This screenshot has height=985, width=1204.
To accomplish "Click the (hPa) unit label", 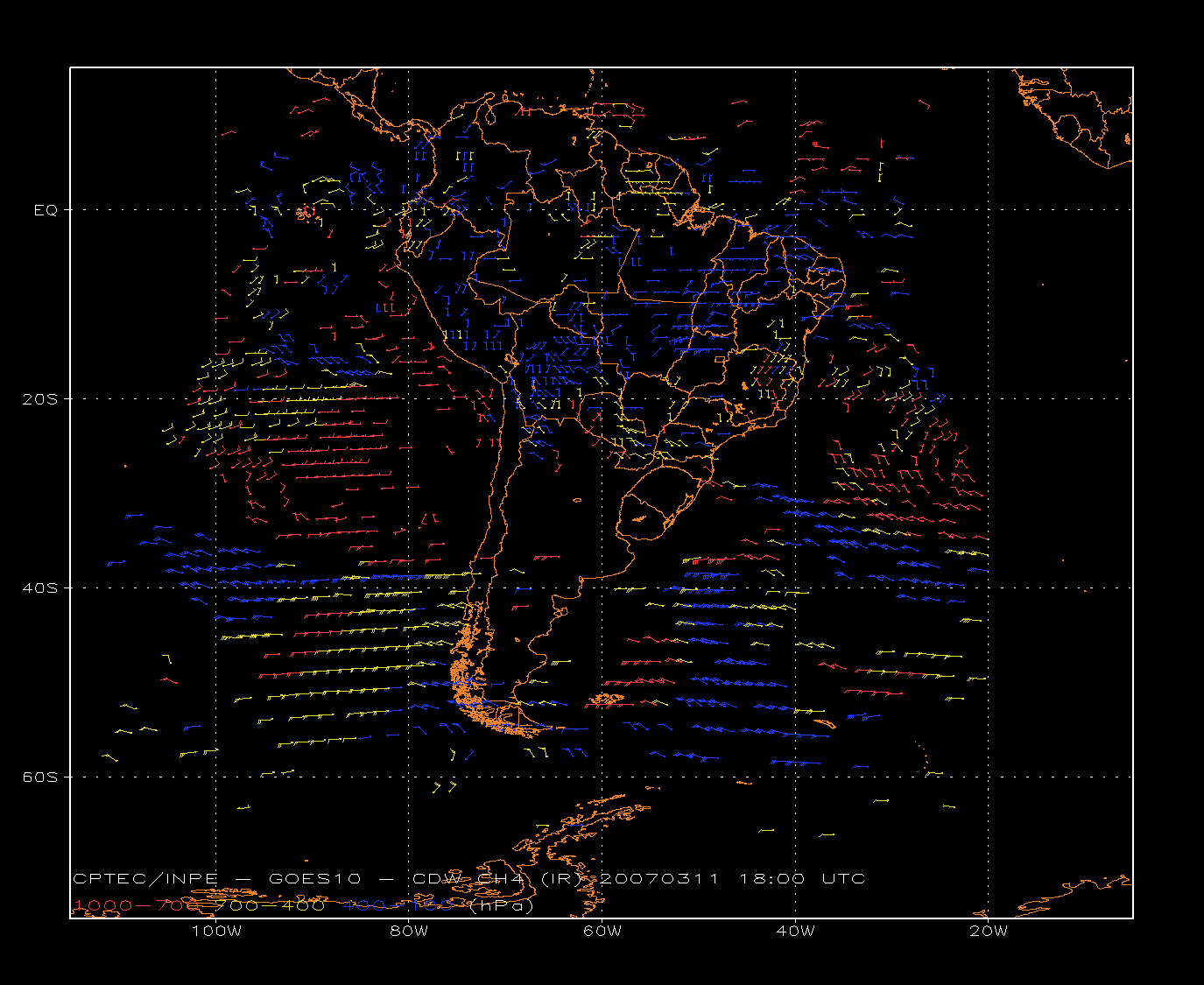I will point(502,905).
